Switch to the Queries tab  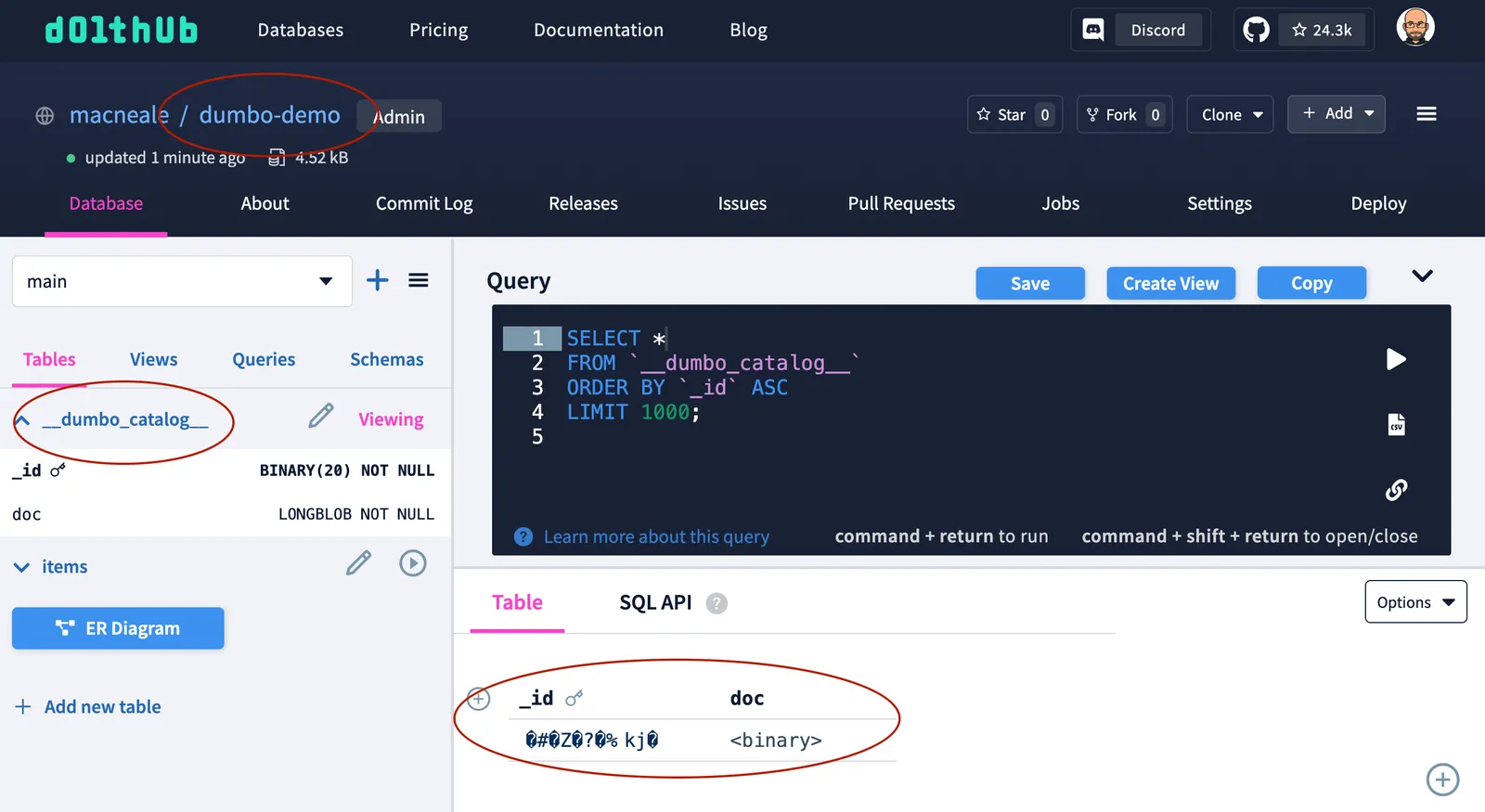point(264,359)
